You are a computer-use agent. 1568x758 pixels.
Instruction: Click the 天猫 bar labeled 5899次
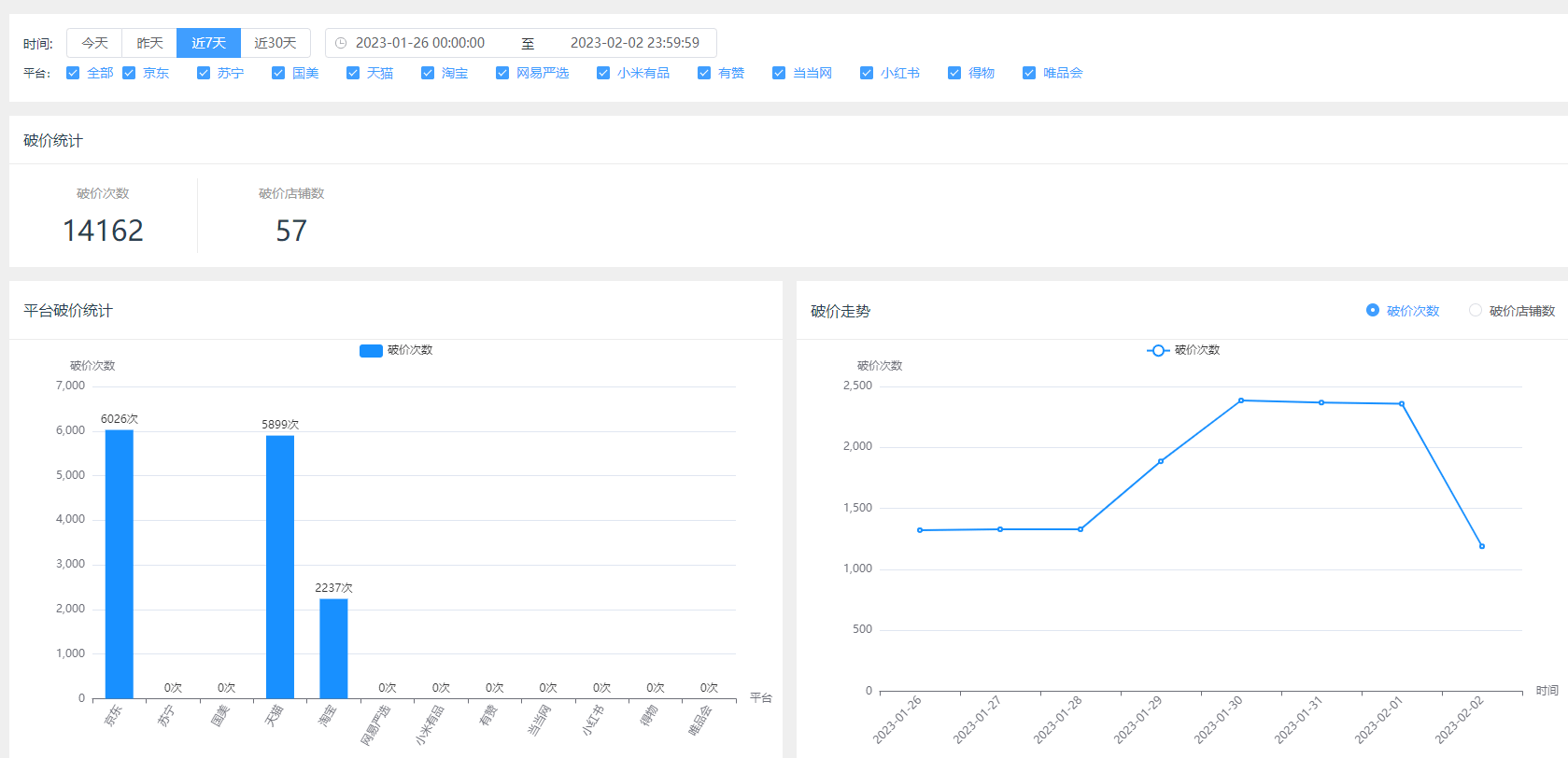[280, 567]
